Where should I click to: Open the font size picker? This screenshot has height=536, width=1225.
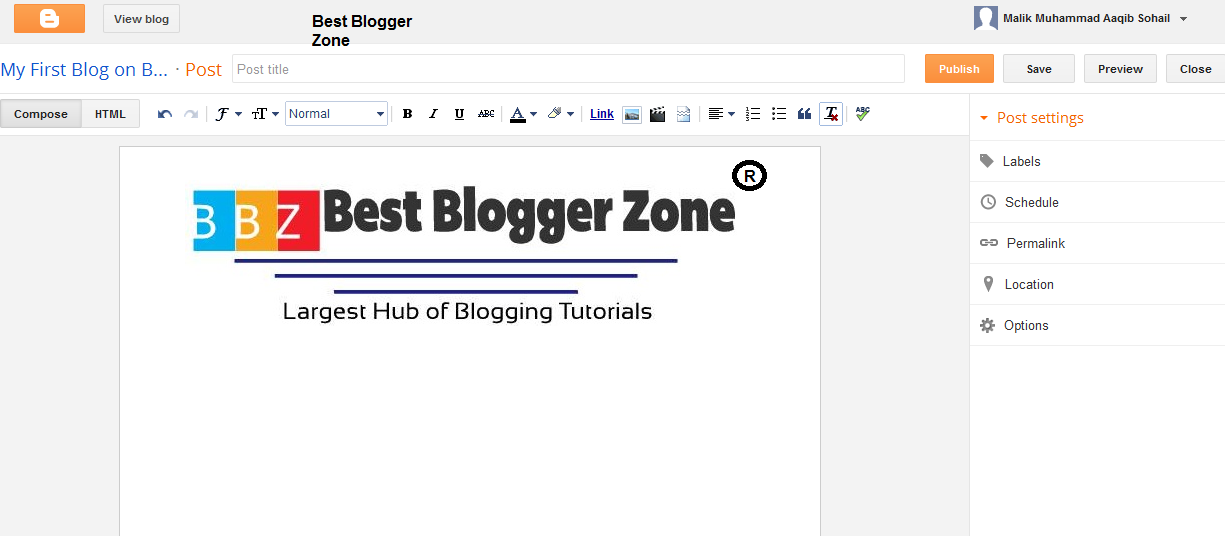pos(265,114)
